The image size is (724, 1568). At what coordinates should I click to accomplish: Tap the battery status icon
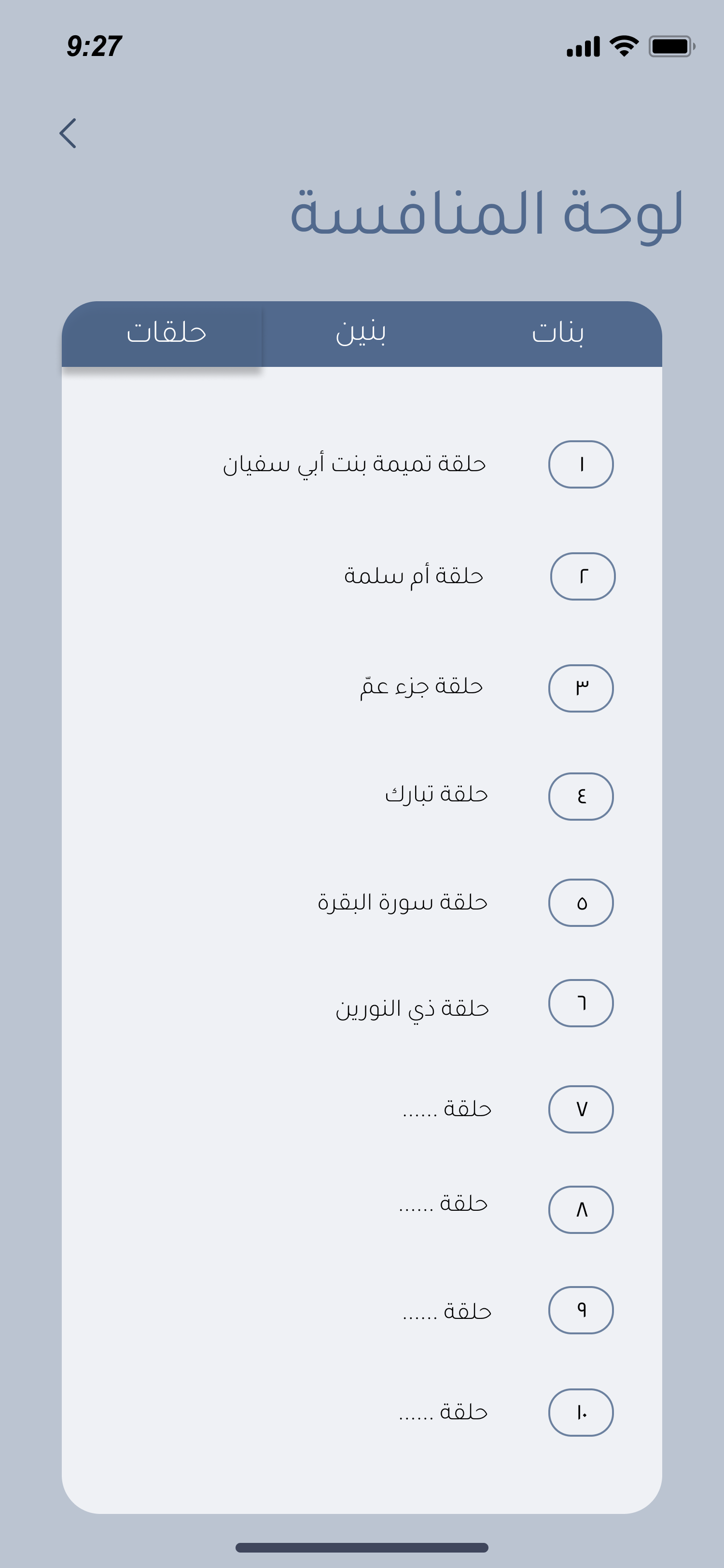coord(672,46)
